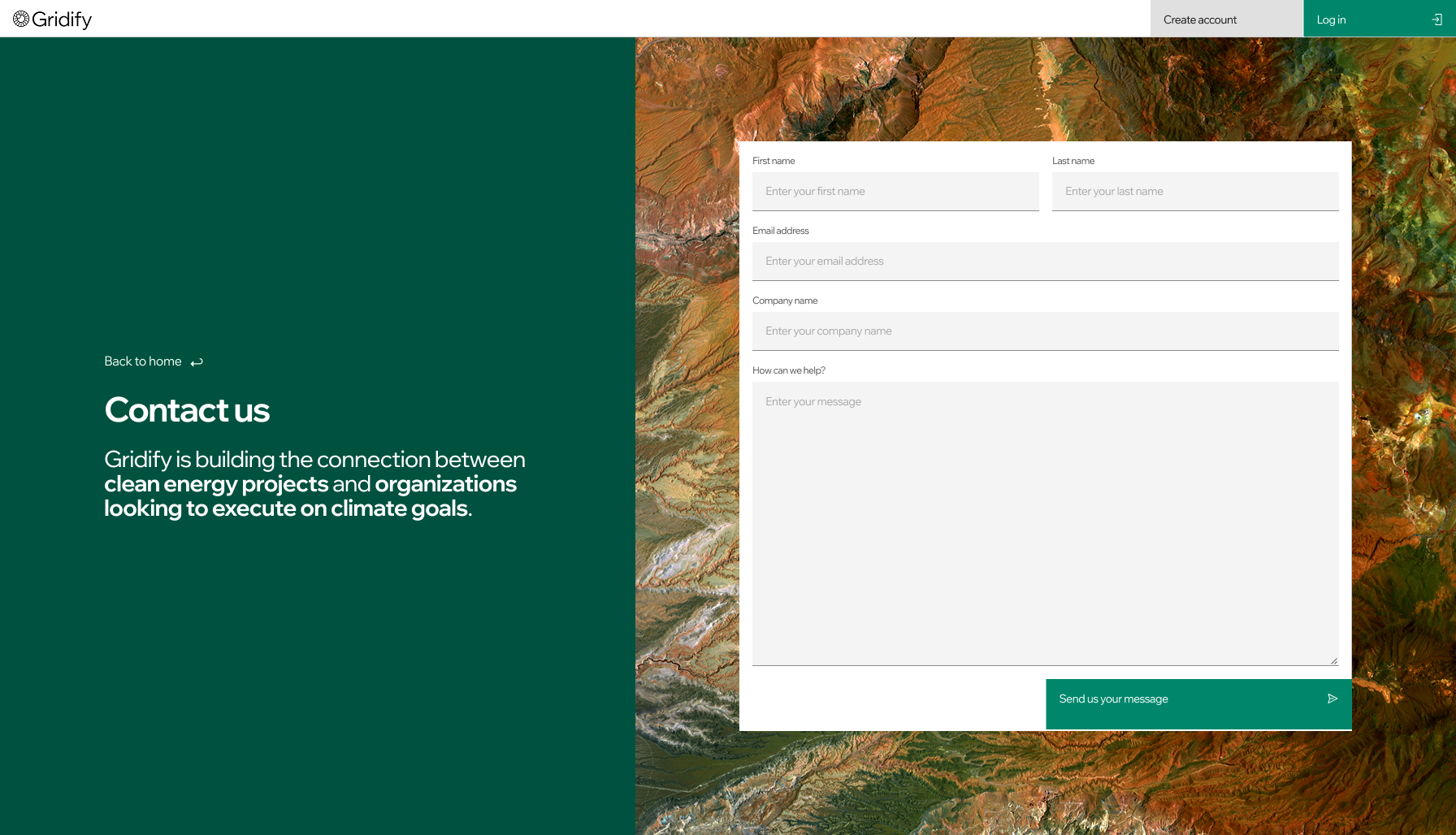Select the company name input field

(x=1046, y=331)
